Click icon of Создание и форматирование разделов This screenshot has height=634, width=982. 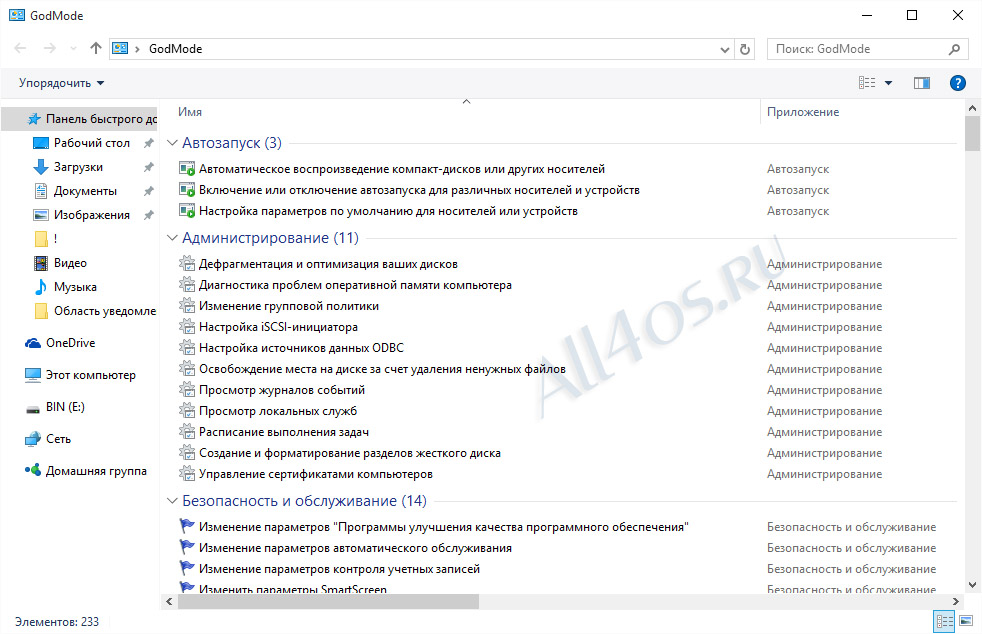[x=187, y=453]
